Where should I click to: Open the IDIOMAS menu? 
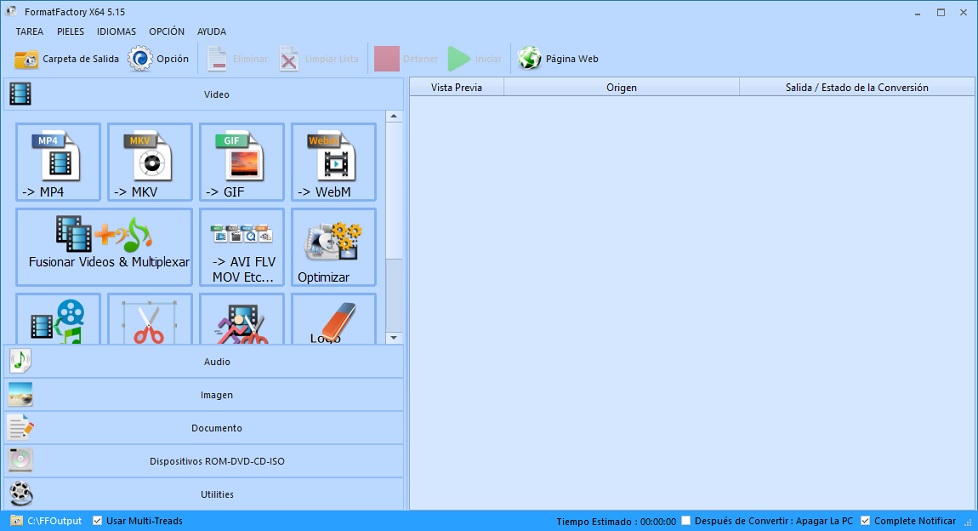(x=116, y=31)
